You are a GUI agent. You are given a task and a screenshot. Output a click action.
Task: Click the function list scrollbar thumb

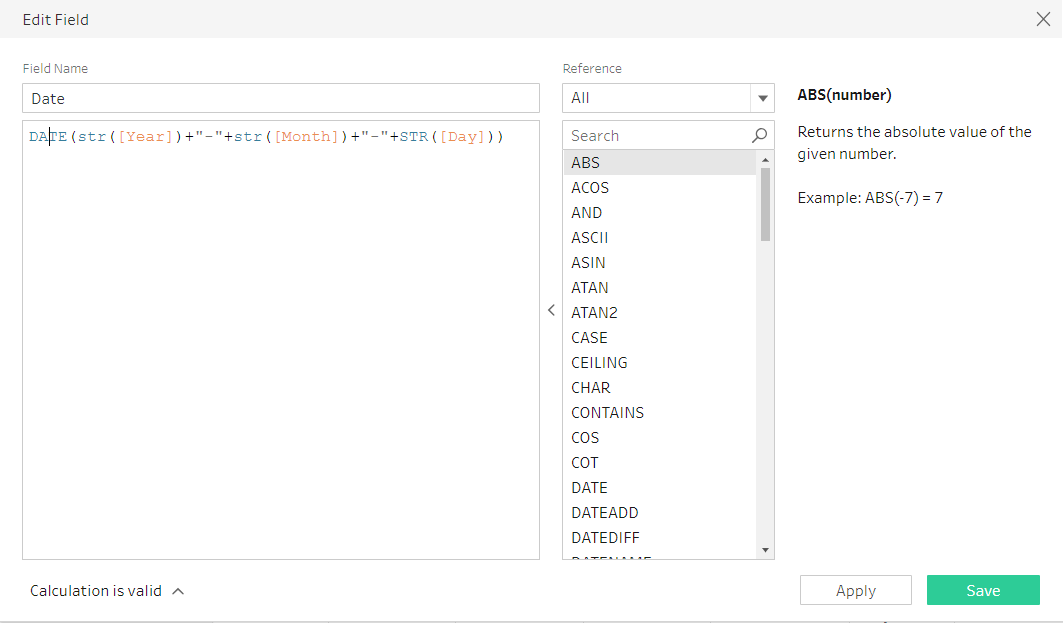765,204
